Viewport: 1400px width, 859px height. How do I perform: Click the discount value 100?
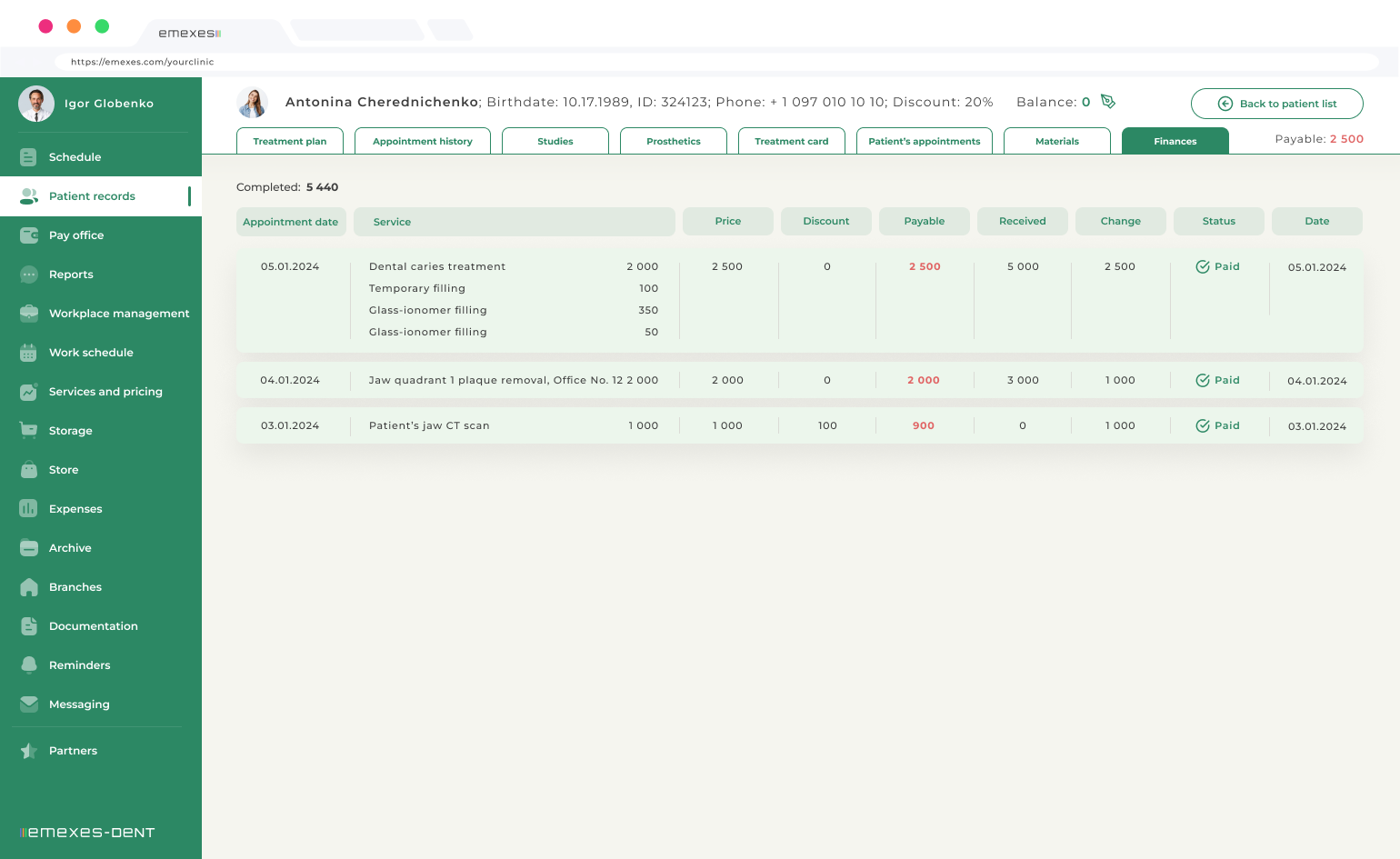click(827, 425)
